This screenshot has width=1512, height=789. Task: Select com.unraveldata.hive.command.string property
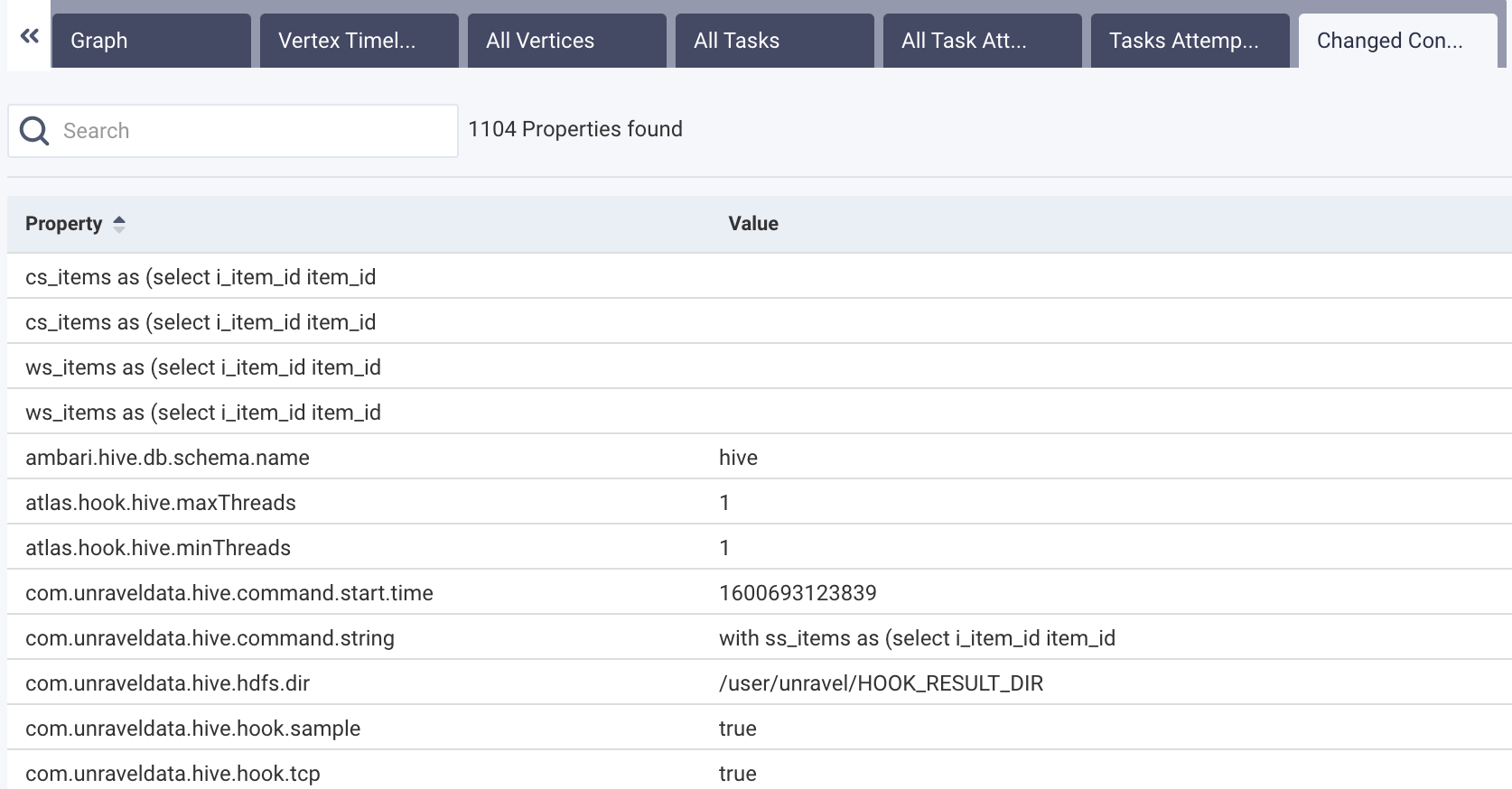pyautogui.click(x=210, y=638)
